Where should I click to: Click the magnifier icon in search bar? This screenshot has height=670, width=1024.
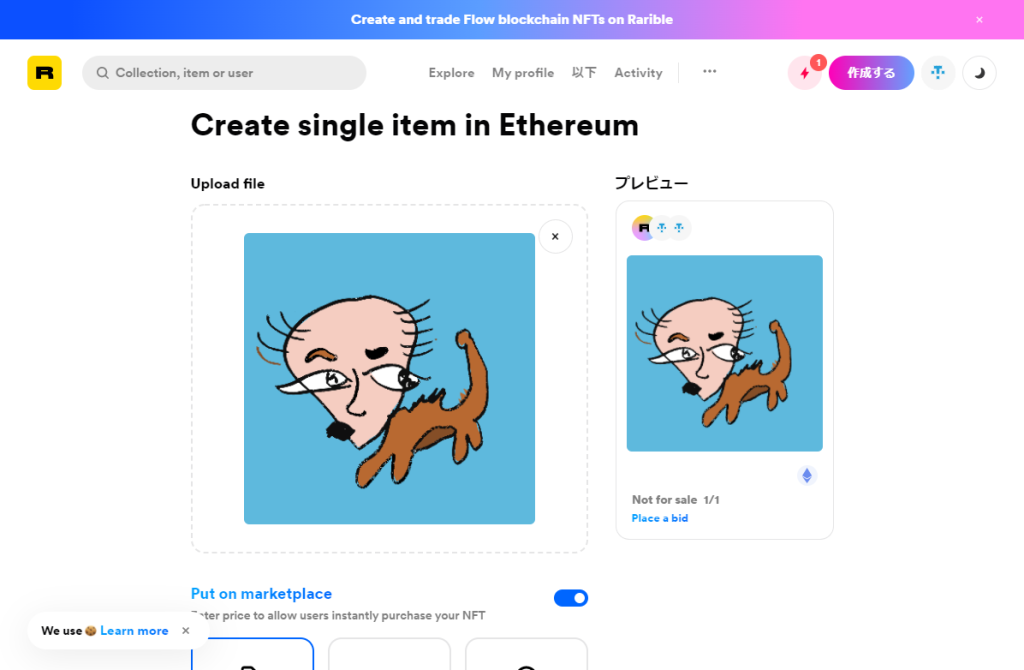(103, 73)
